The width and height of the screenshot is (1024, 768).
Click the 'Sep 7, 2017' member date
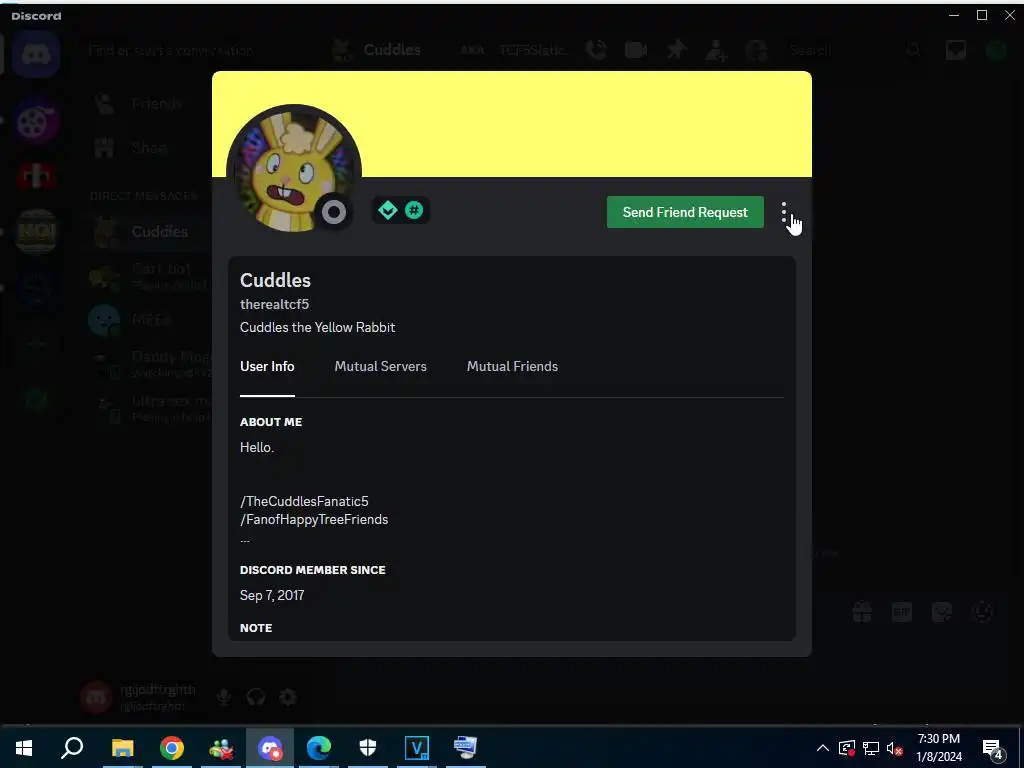(x=272, y=595)
